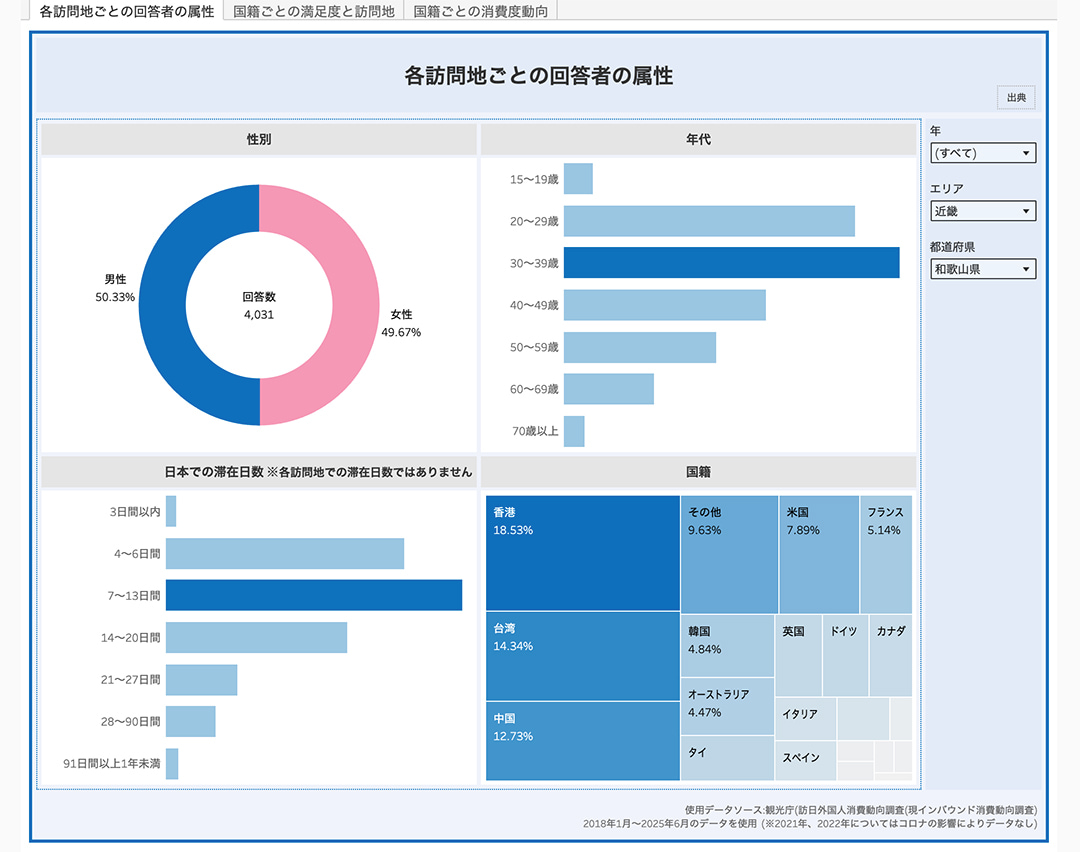Select the 各訪問地ごとの回答者の属性 tab
The width and height of the screenshot is (1080, 852).
click(x=126, y=11)
